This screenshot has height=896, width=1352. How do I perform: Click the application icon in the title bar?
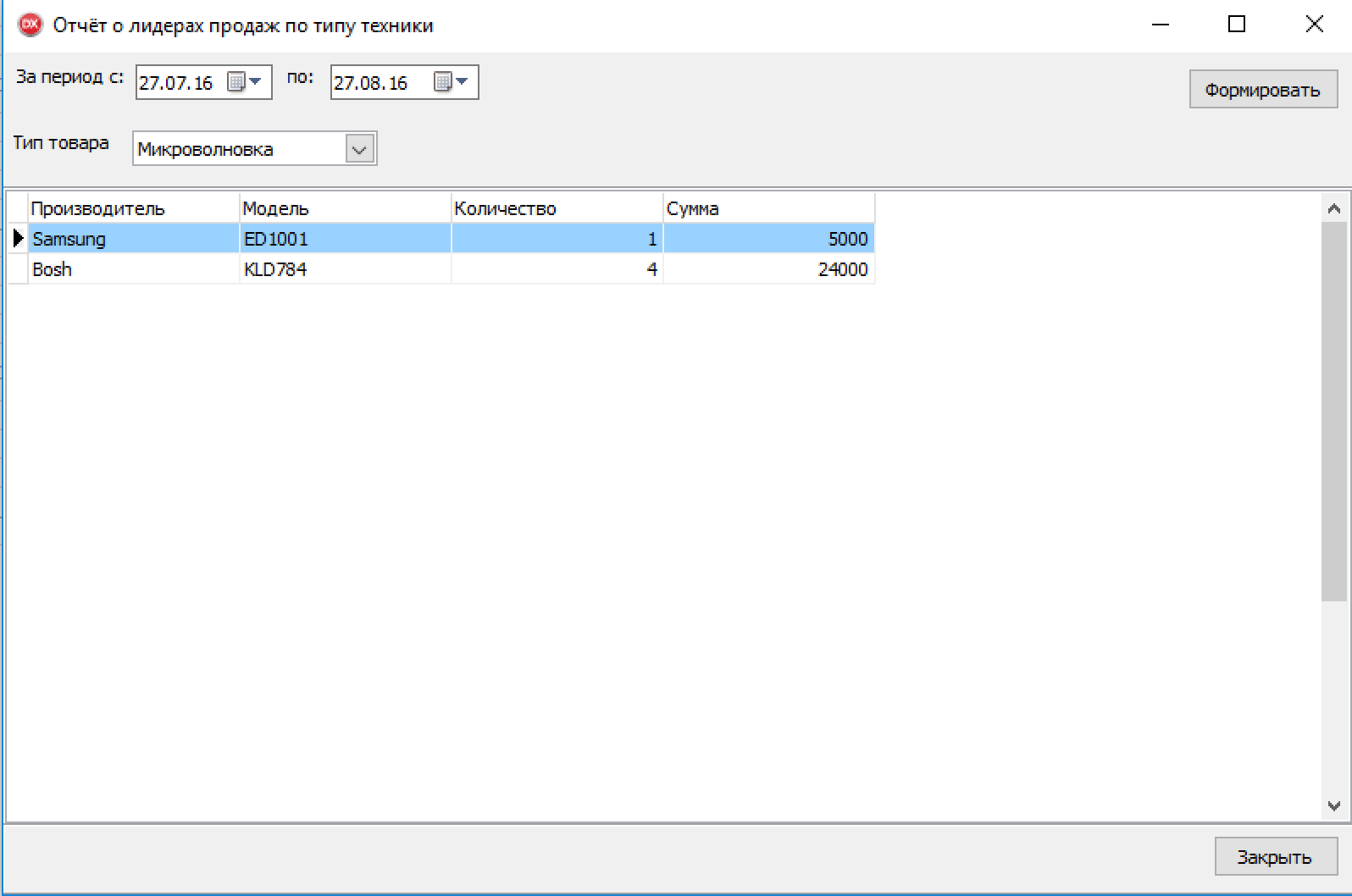pos(30,25)
